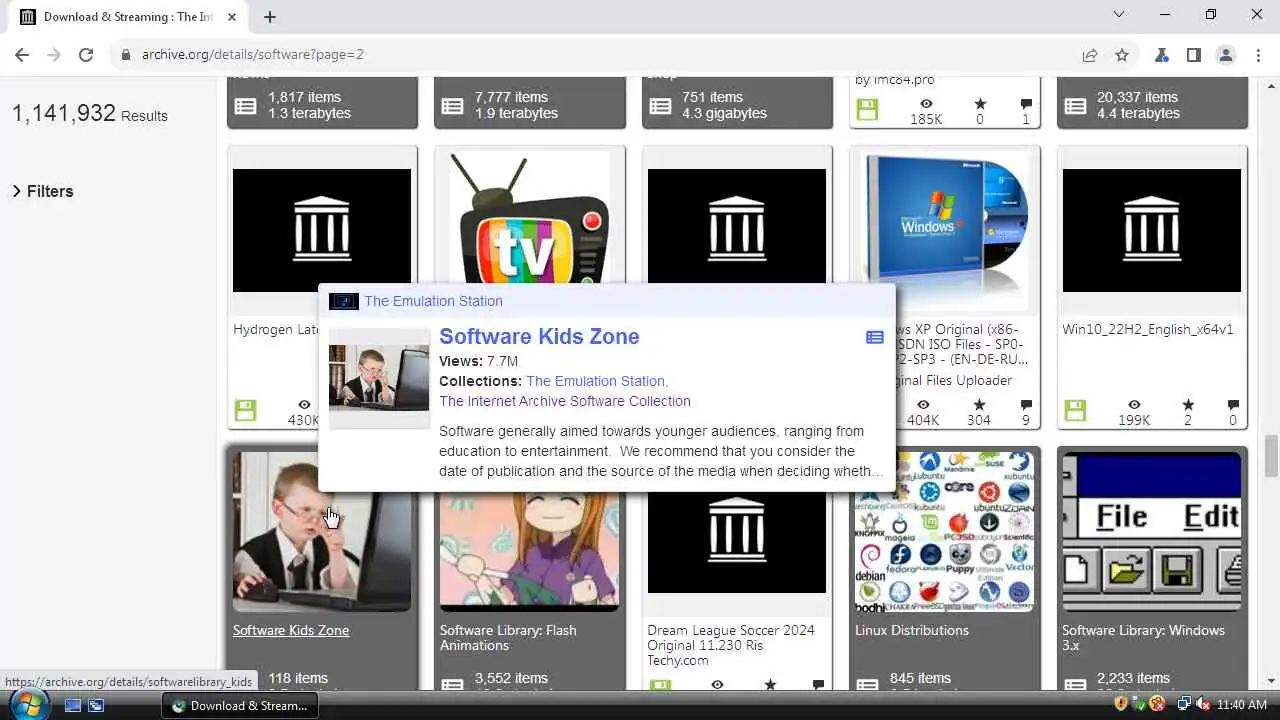1280x720 pixels.
Task: Click the floppy icon on Hydrogen card
Action: 245,410
